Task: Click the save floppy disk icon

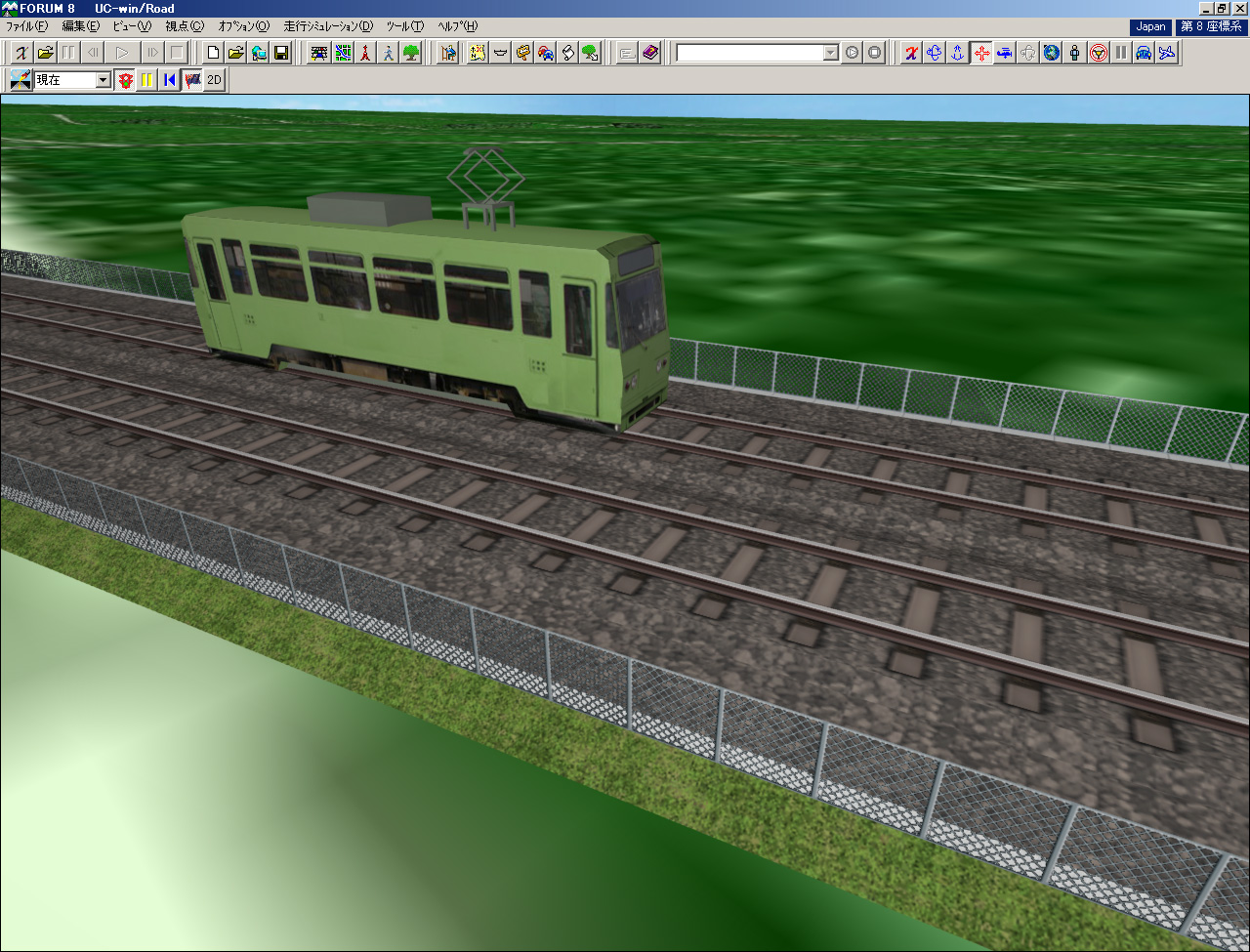Action: click(281, 53)
